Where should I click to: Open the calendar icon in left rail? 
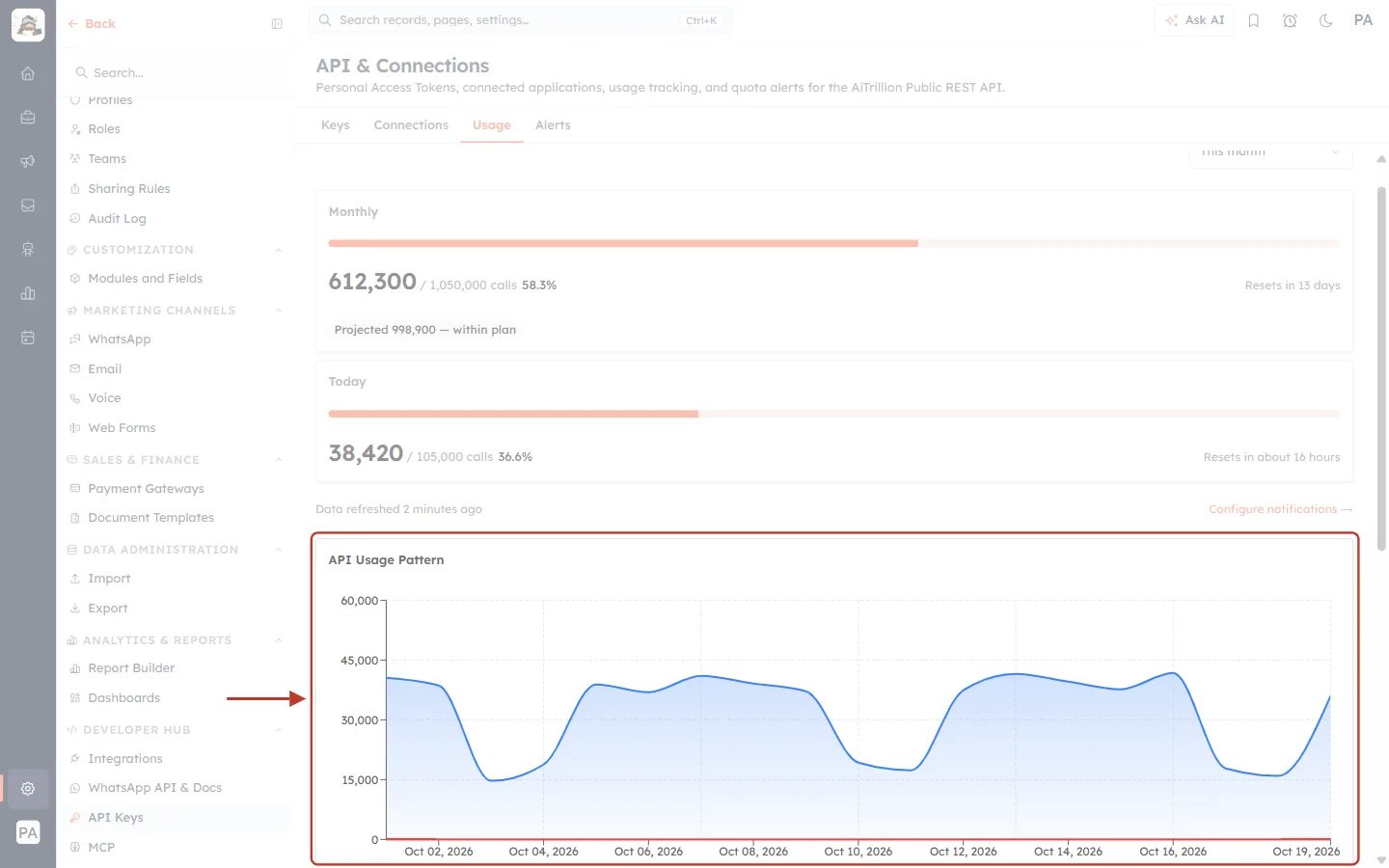(28, 338)
